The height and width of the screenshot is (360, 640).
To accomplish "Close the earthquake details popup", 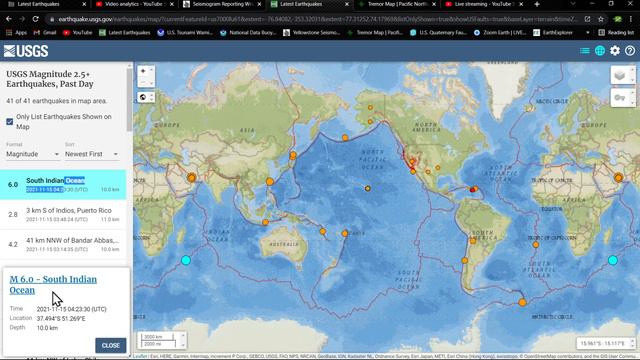I will coord(111,345).
